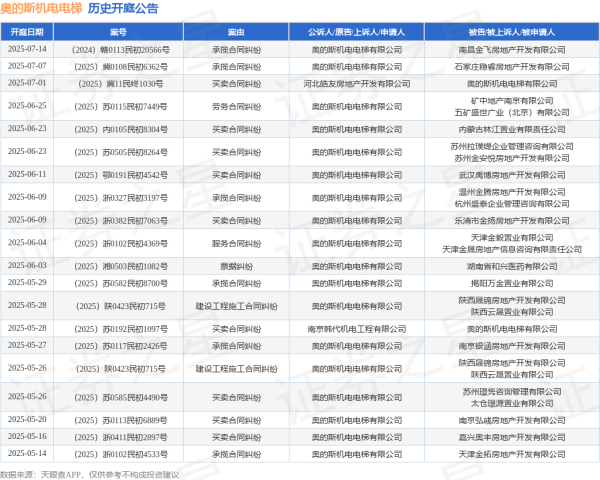
Task: Click defendant '南京银涵房地产开发有限公司'
Action: (512, 346)
